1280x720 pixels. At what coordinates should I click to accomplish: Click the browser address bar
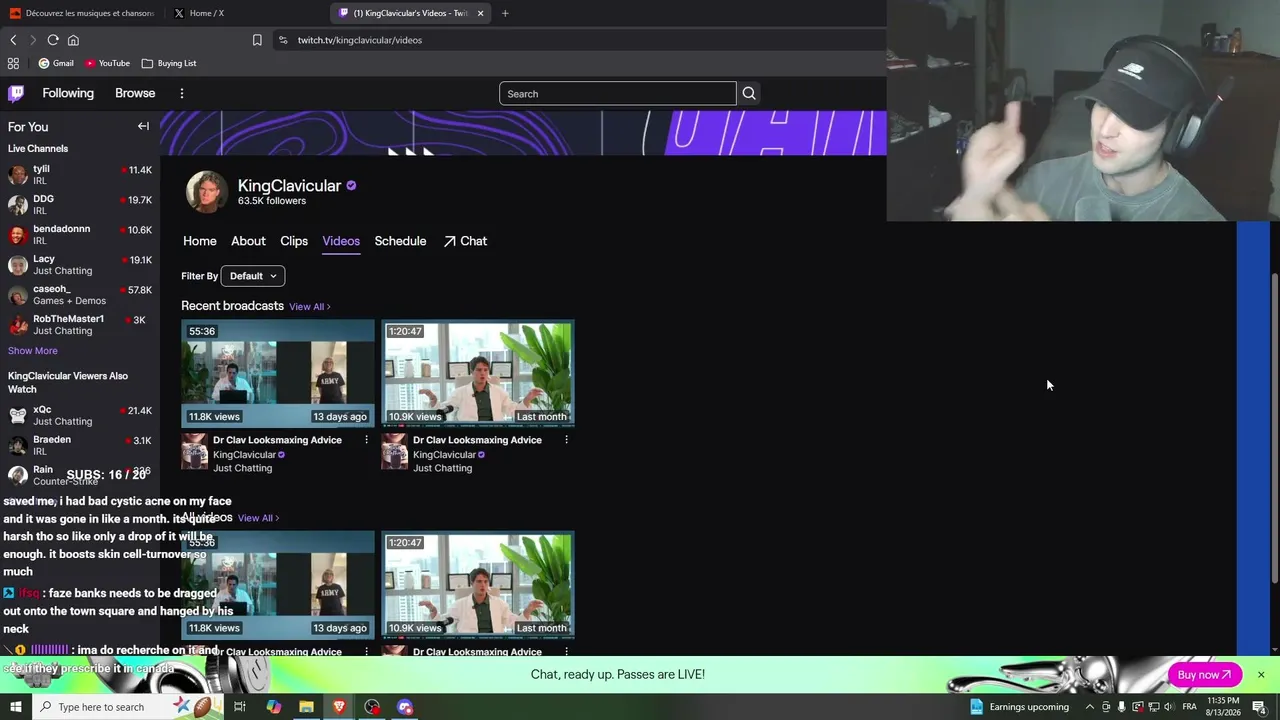coord(580,40)
